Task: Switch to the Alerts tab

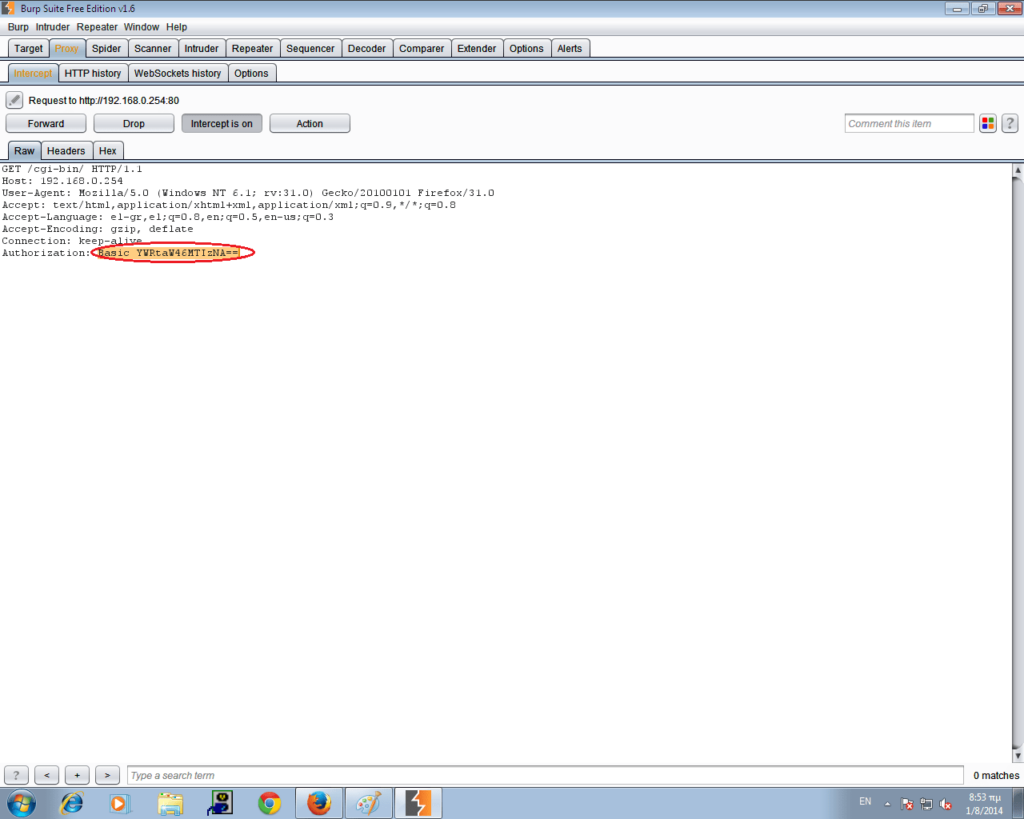Action: coord(569,48)
